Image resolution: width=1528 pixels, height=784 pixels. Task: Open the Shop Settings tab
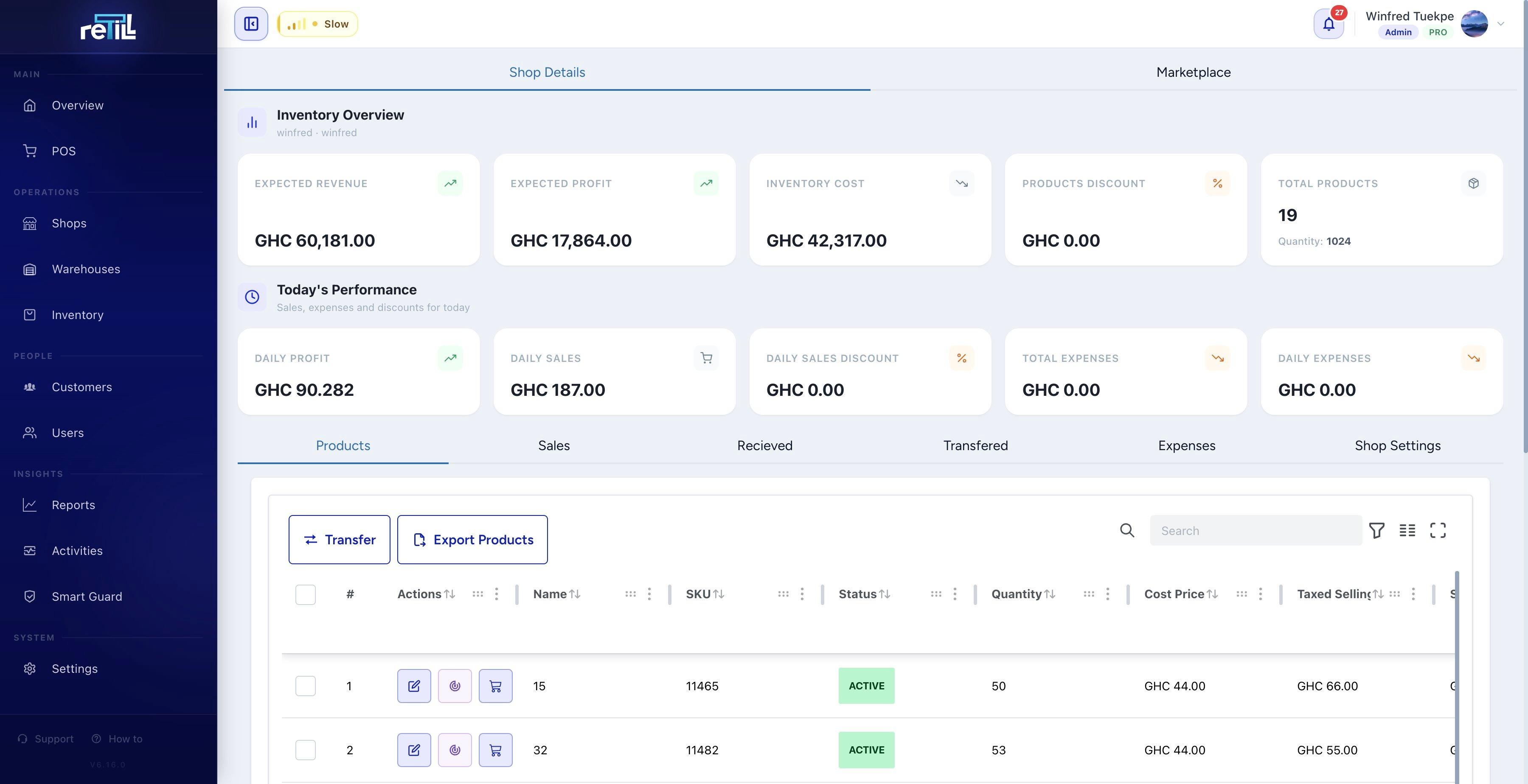(x=1398, y=445)
